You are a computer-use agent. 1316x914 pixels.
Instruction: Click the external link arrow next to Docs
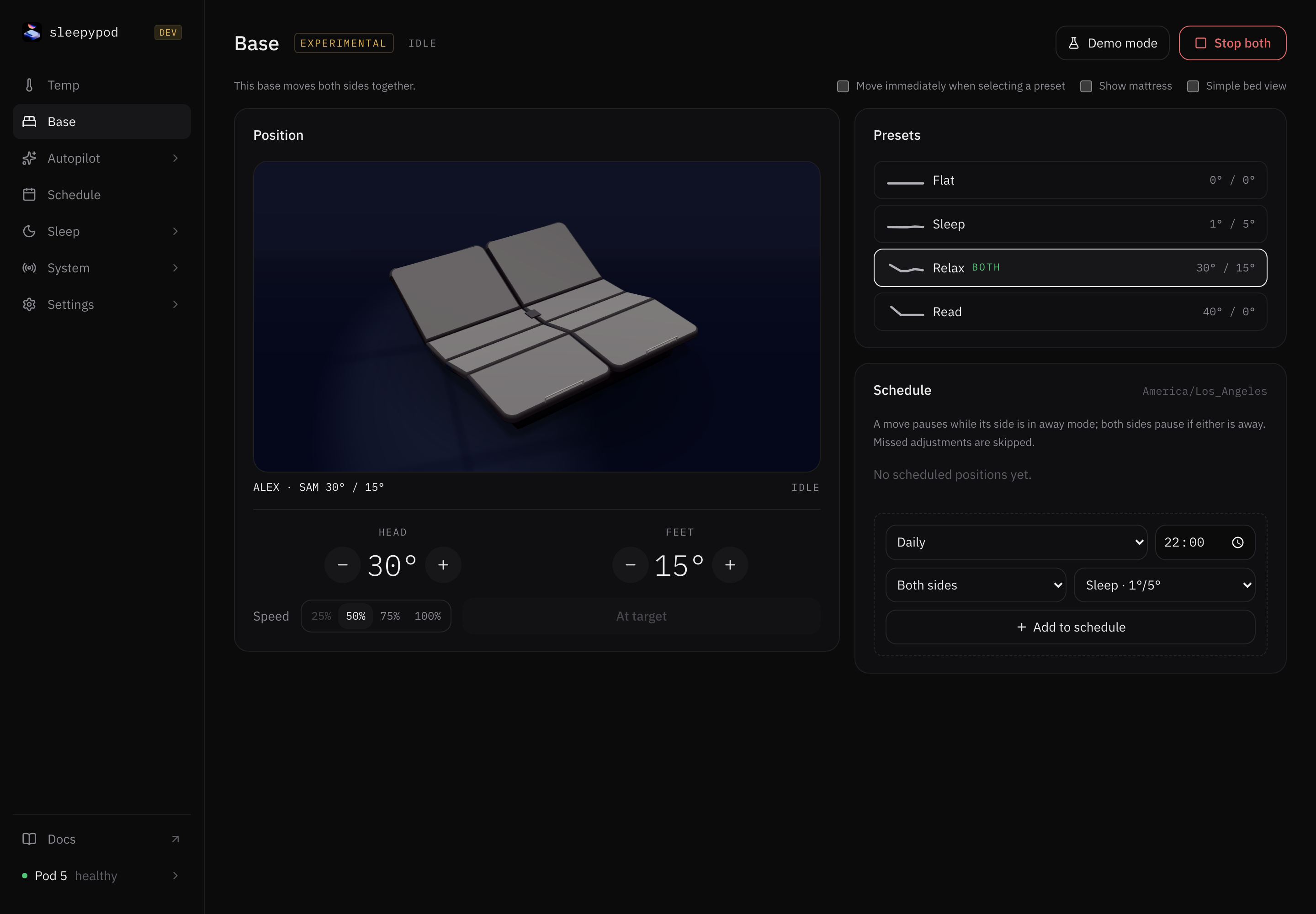pos(175,839)
